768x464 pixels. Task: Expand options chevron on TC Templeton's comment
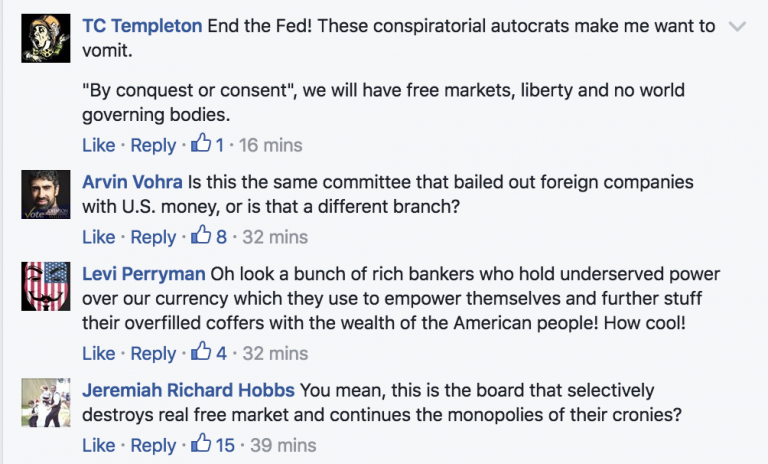738,27
